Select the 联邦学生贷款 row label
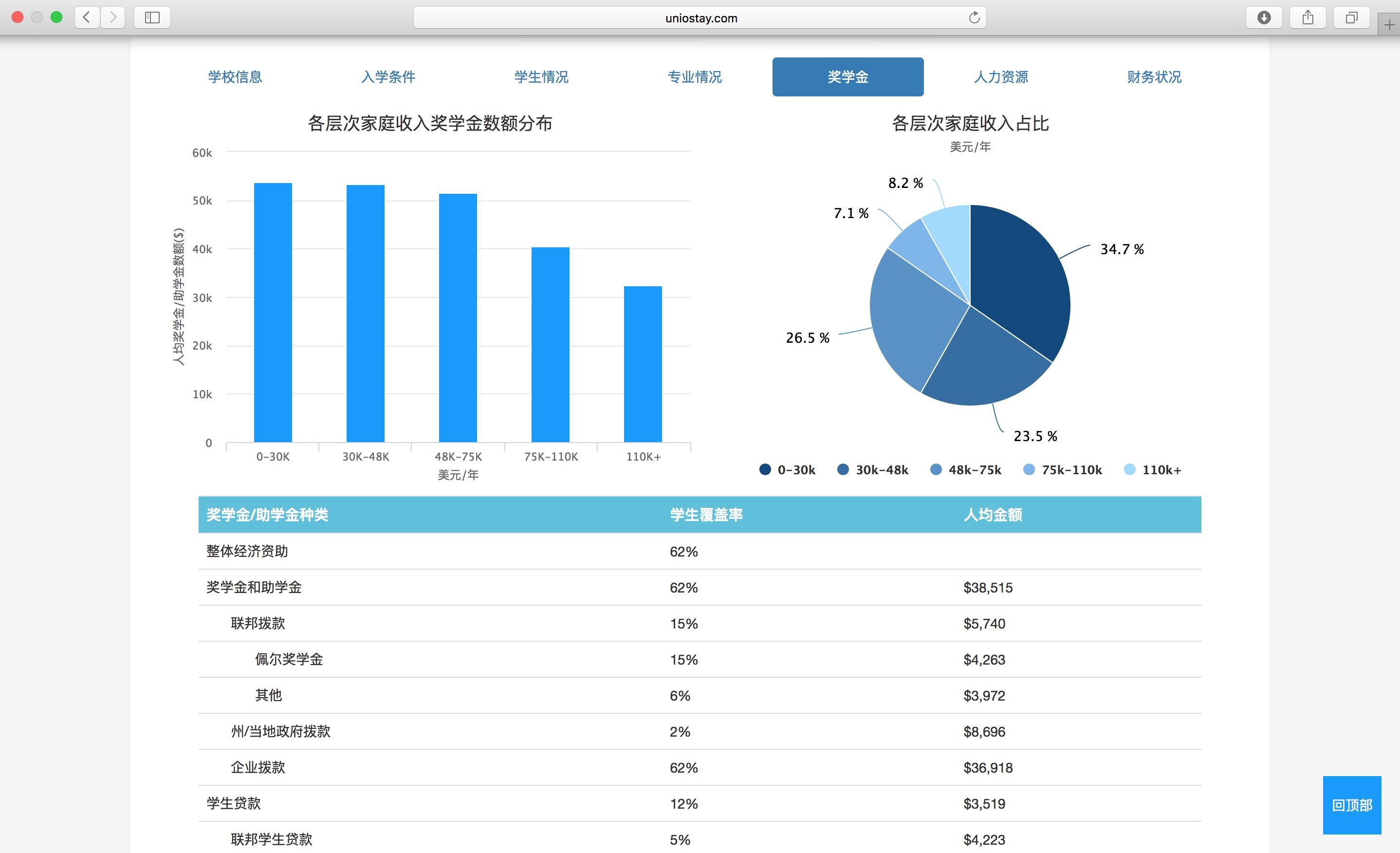Image resolution: width=1400 pixels, height=853 pixels. point(272,839)
